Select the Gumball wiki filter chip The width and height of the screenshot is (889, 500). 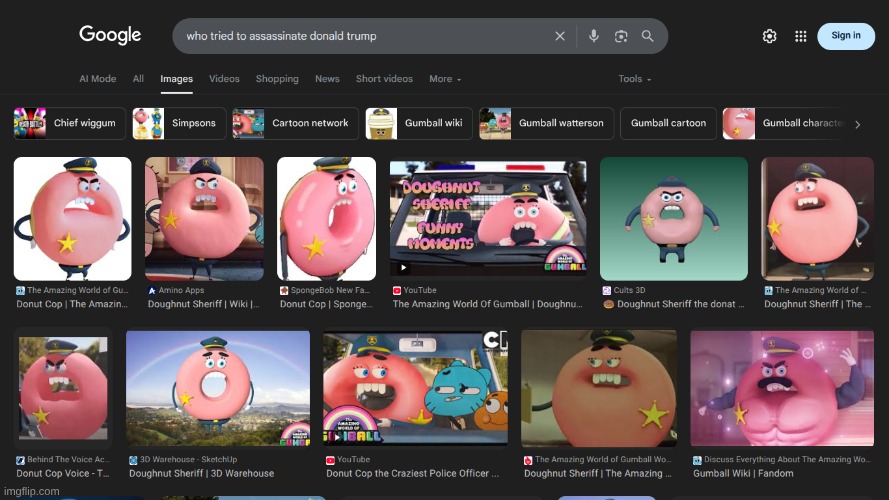419,123
